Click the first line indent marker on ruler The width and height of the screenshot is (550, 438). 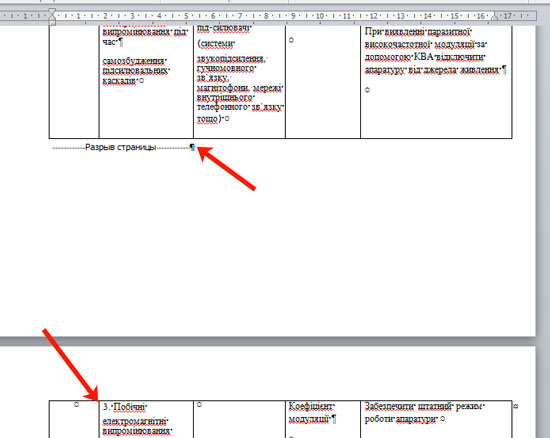tap(52, 11)
